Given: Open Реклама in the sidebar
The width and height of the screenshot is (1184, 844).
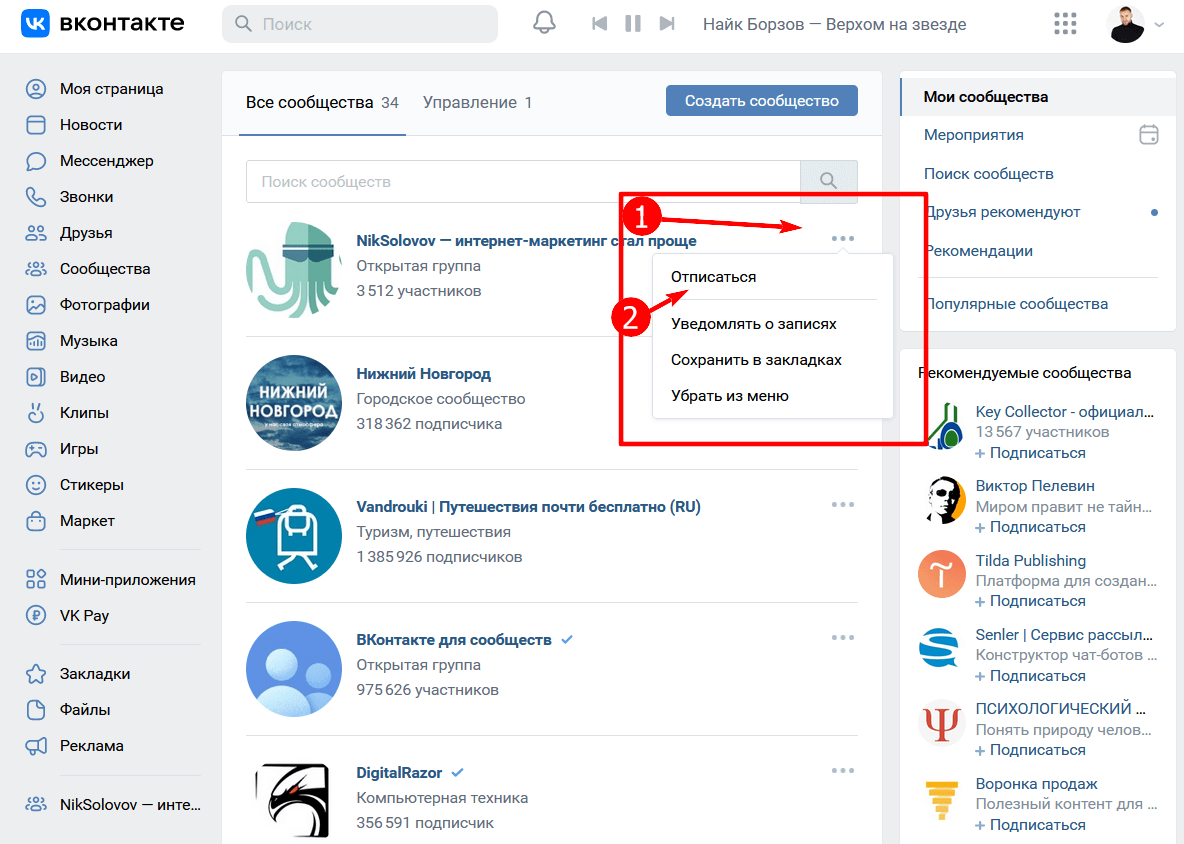Looking at the screenshot, I should [91, 746].
